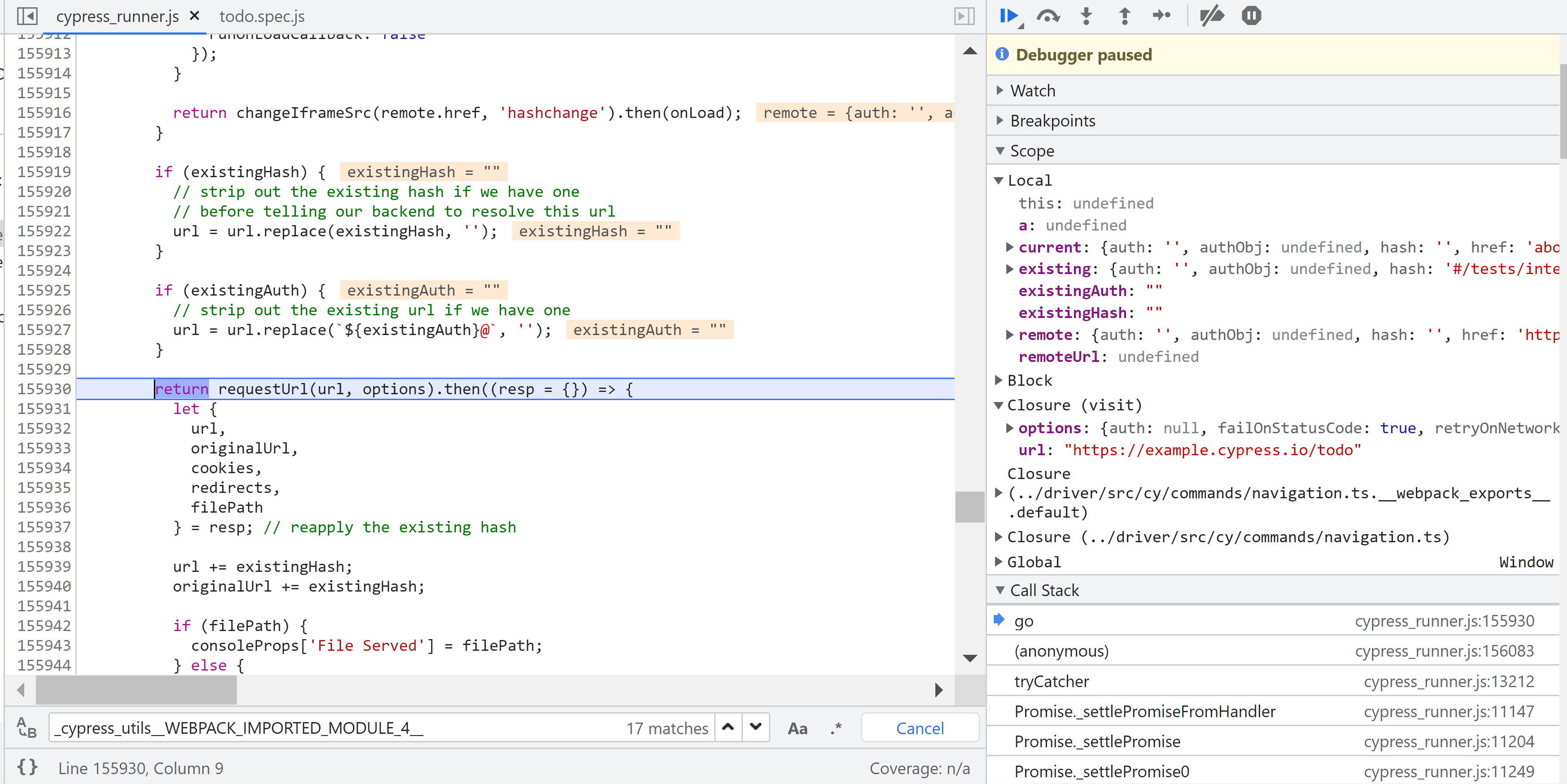Collapse the debugger sidebar pane
Screen dimensions: 1567x784
(x=964, y=16)
